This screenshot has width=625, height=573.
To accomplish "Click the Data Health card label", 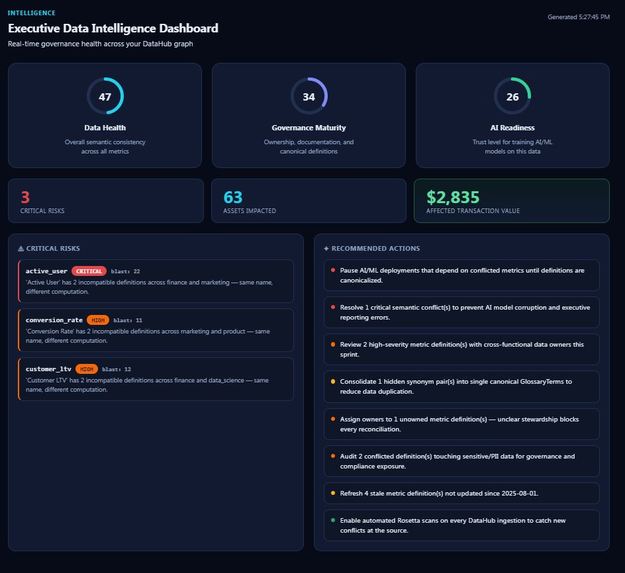I will (105, 128).
